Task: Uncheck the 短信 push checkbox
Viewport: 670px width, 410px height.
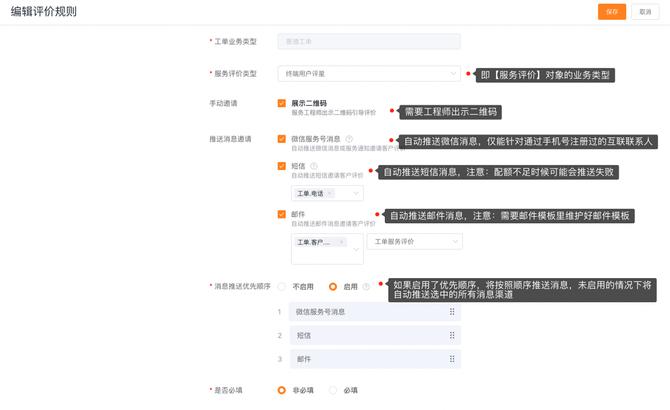Action: coord(282,166)
